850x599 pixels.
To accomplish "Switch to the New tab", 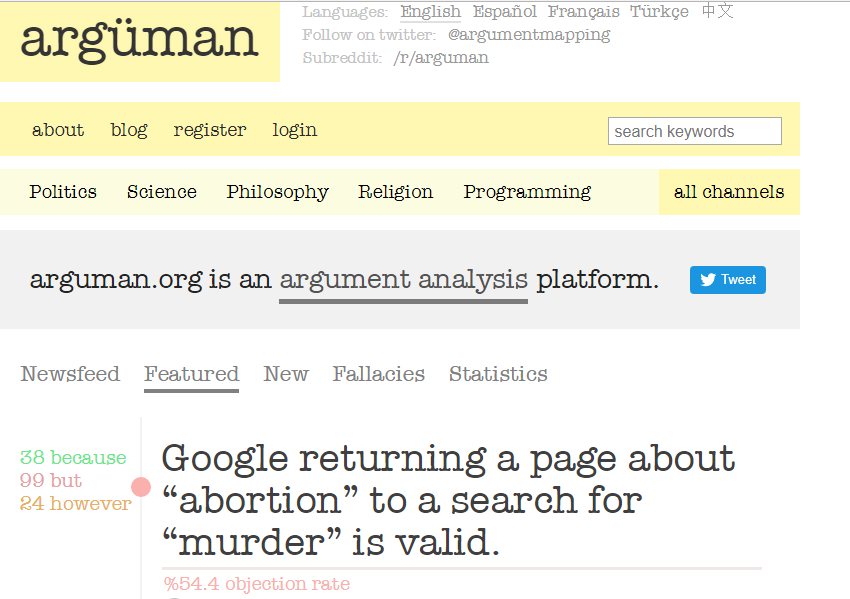I will [286, 374].
